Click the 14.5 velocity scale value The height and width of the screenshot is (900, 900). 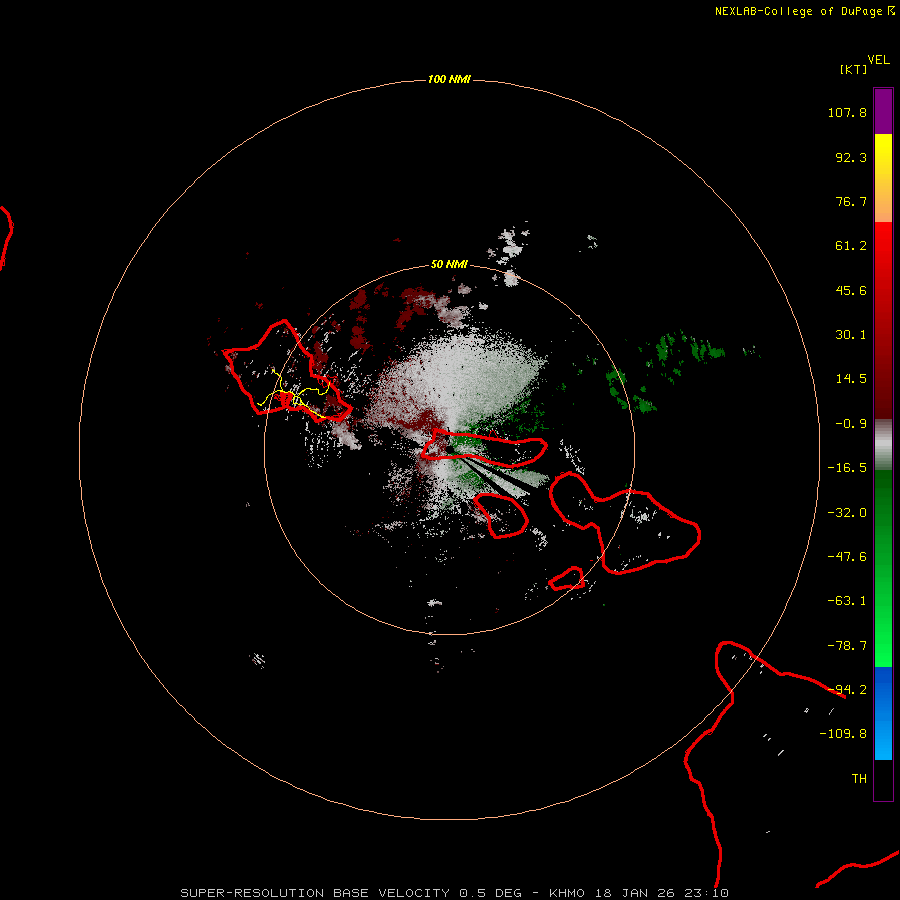(x=851, y=379)
